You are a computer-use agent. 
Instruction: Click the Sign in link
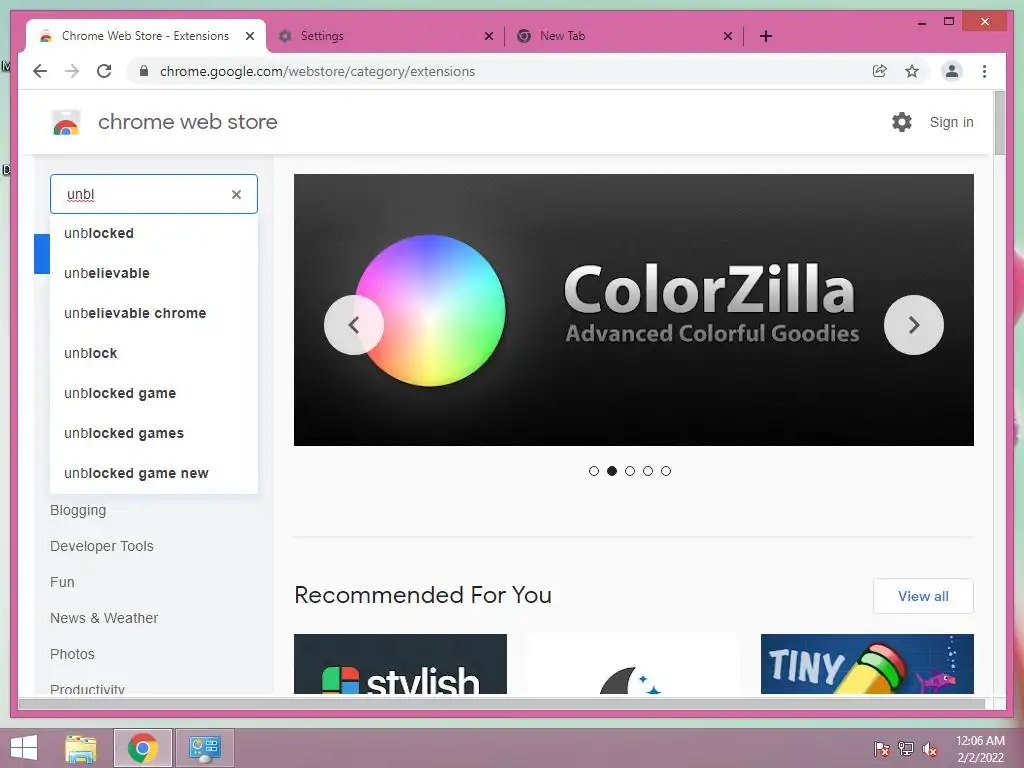pos(951,122)
